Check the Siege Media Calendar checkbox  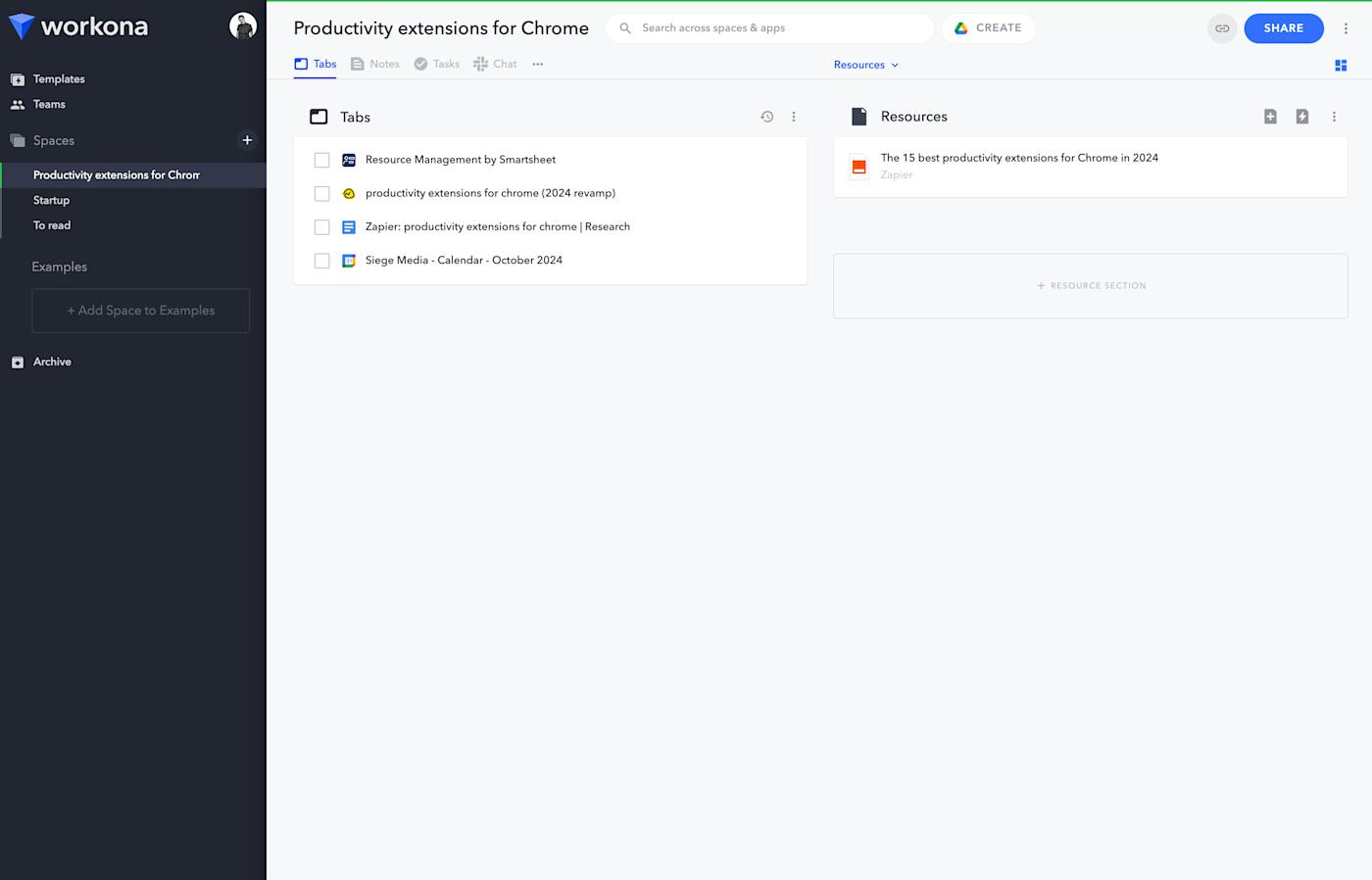(x=321, y=261)
